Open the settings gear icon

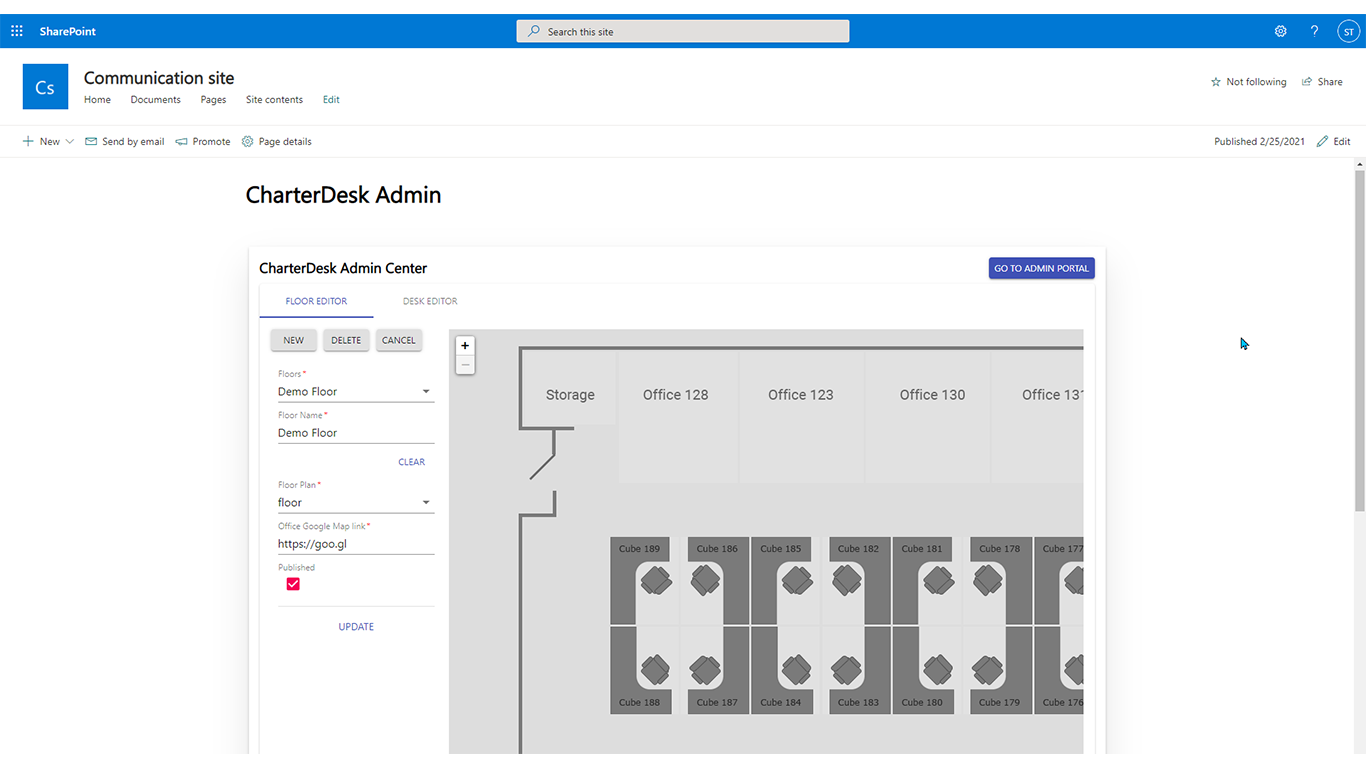tap(1280, 31)
